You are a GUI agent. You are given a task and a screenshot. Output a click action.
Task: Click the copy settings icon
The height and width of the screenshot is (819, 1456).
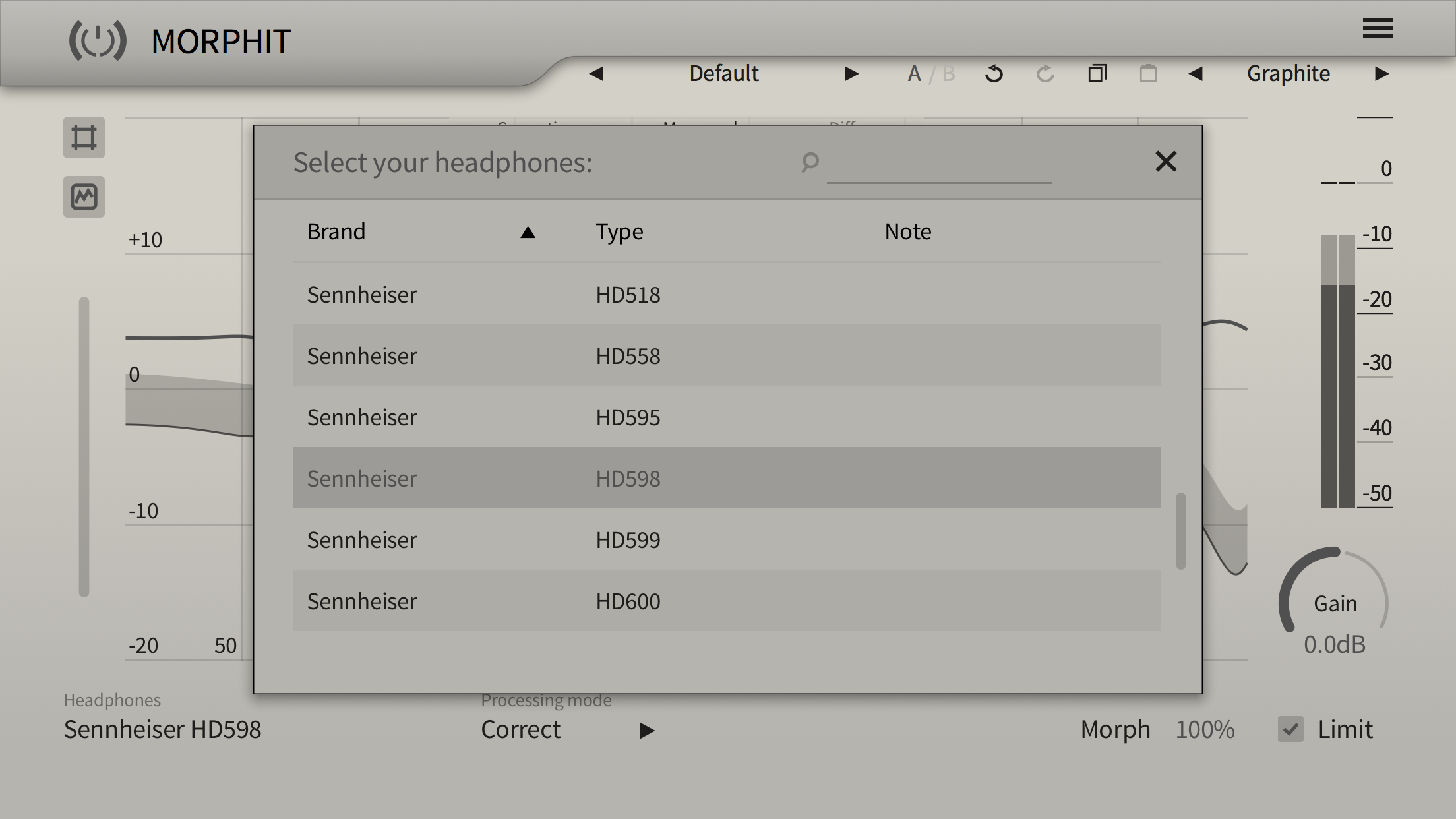pos(1097,73)
